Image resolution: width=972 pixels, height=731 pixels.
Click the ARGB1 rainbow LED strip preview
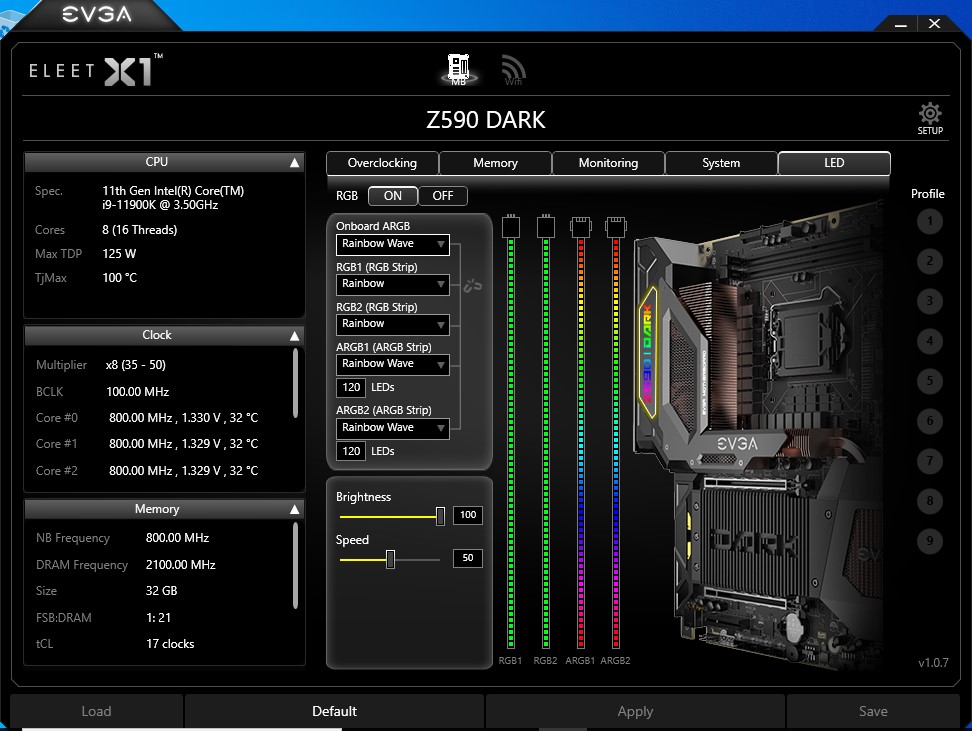[x=581, y=444]
